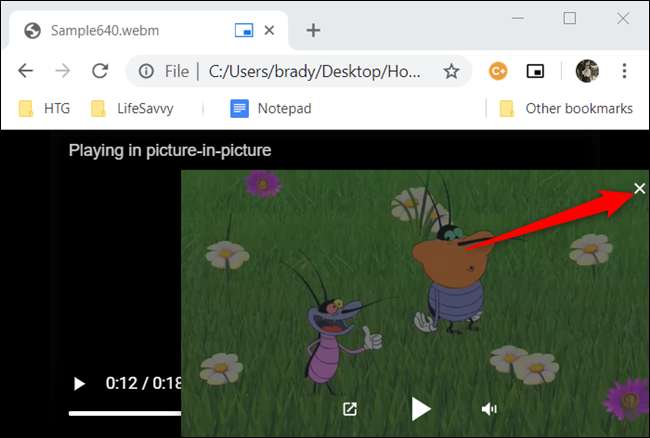The height and width of the screenshot is (438, 650).
Task: Play video in picture-in-picture window
Action: click(x=421, y=408)
